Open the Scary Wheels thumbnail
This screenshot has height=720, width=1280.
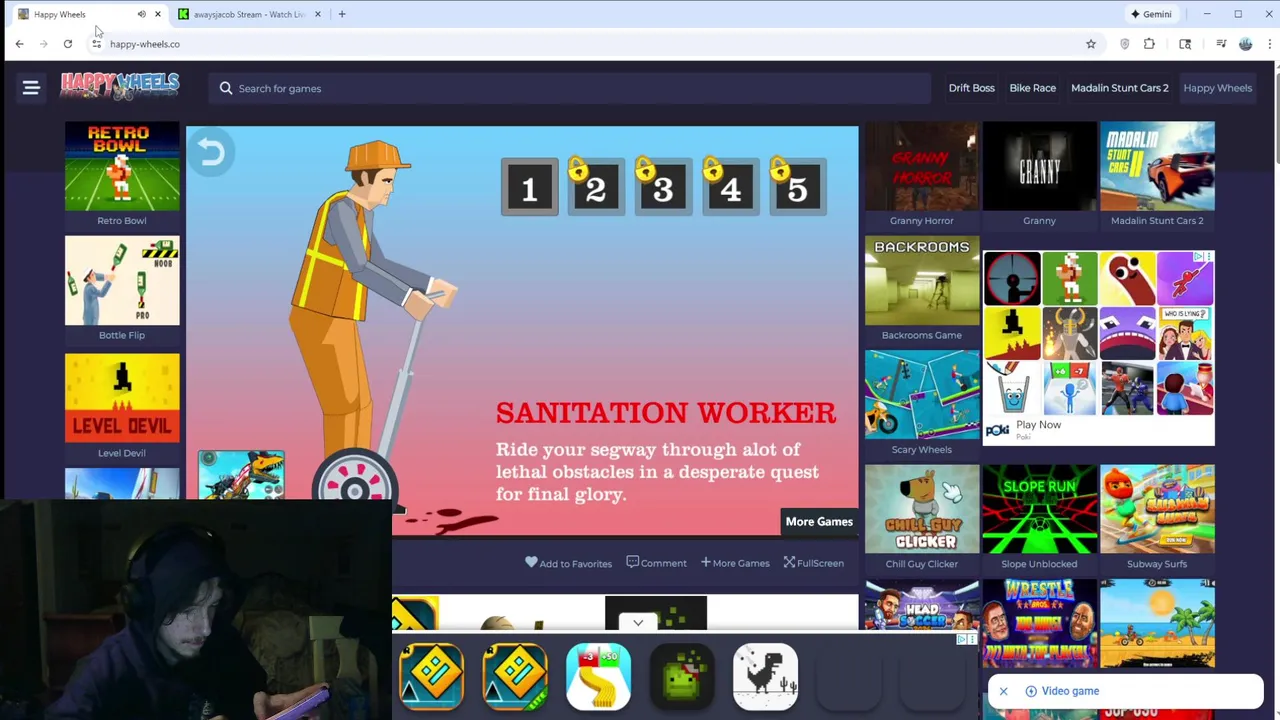922,395
